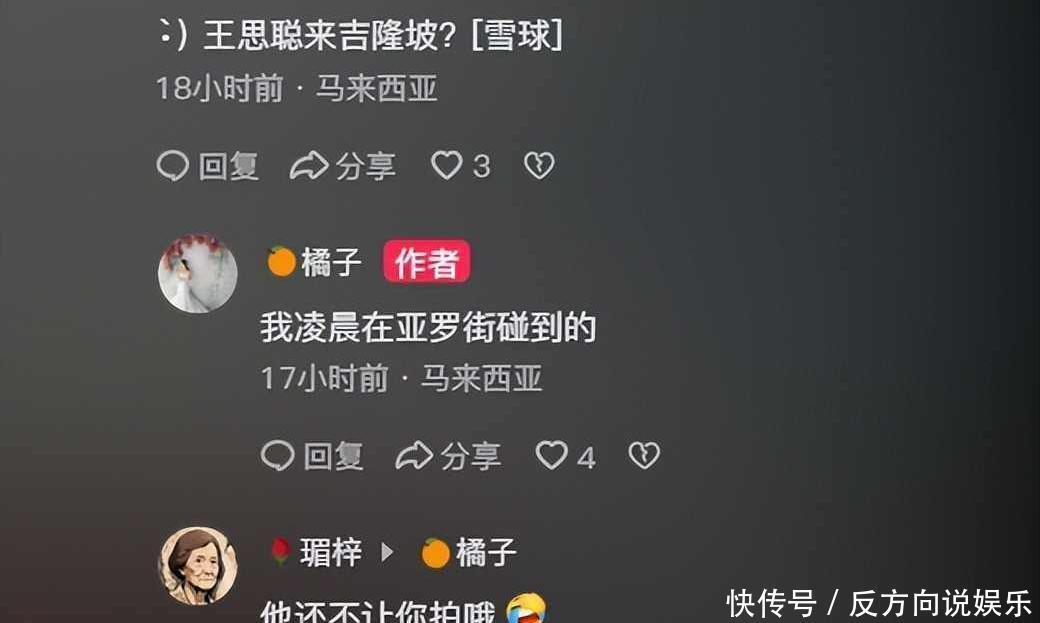1040x623 pixels.
Task: Tap the red 作者 author badge
Action: [426, 261]
